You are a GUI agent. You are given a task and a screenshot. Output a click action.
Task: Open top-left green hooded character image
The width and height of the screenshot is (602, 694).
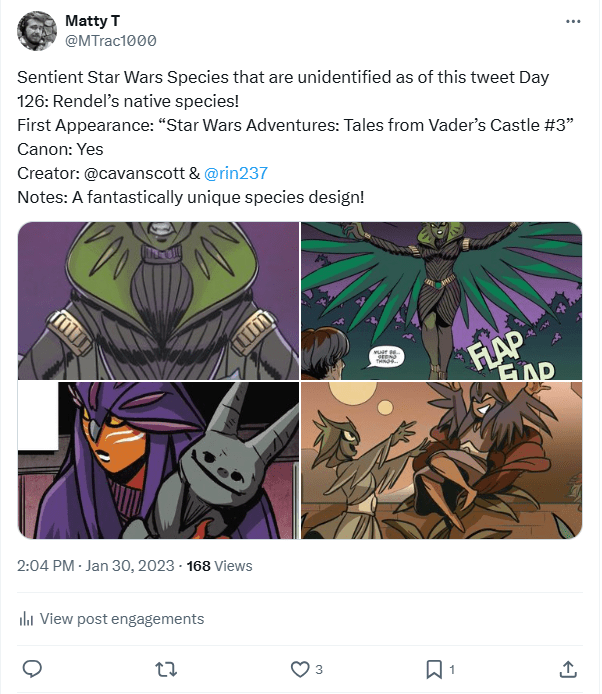tap(158, 300)
